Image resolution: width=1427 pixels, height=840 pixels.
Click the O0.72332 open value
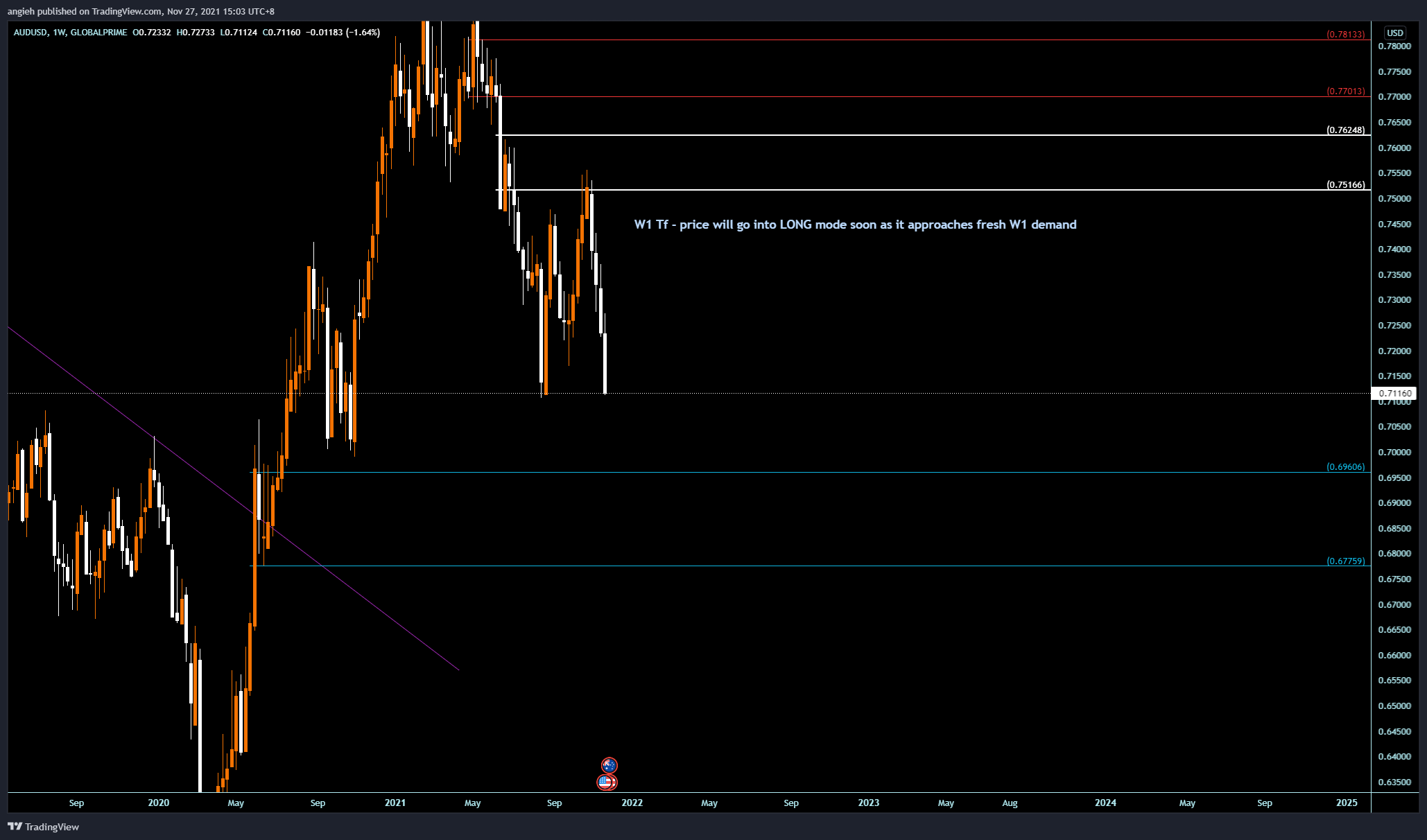click(x=151, y=33)
